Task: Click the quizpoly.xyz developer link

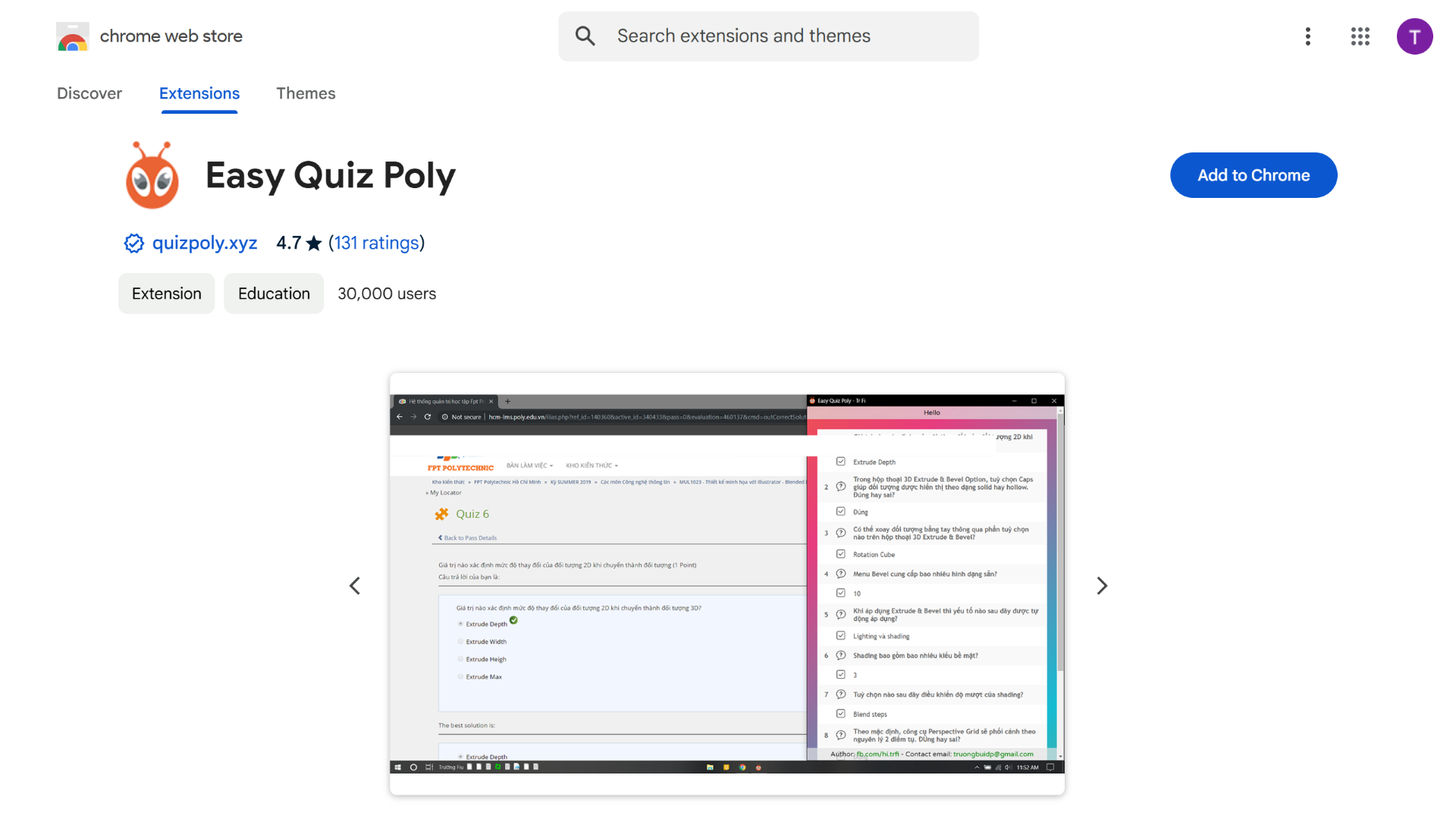Action: click(x=203, y=242)
